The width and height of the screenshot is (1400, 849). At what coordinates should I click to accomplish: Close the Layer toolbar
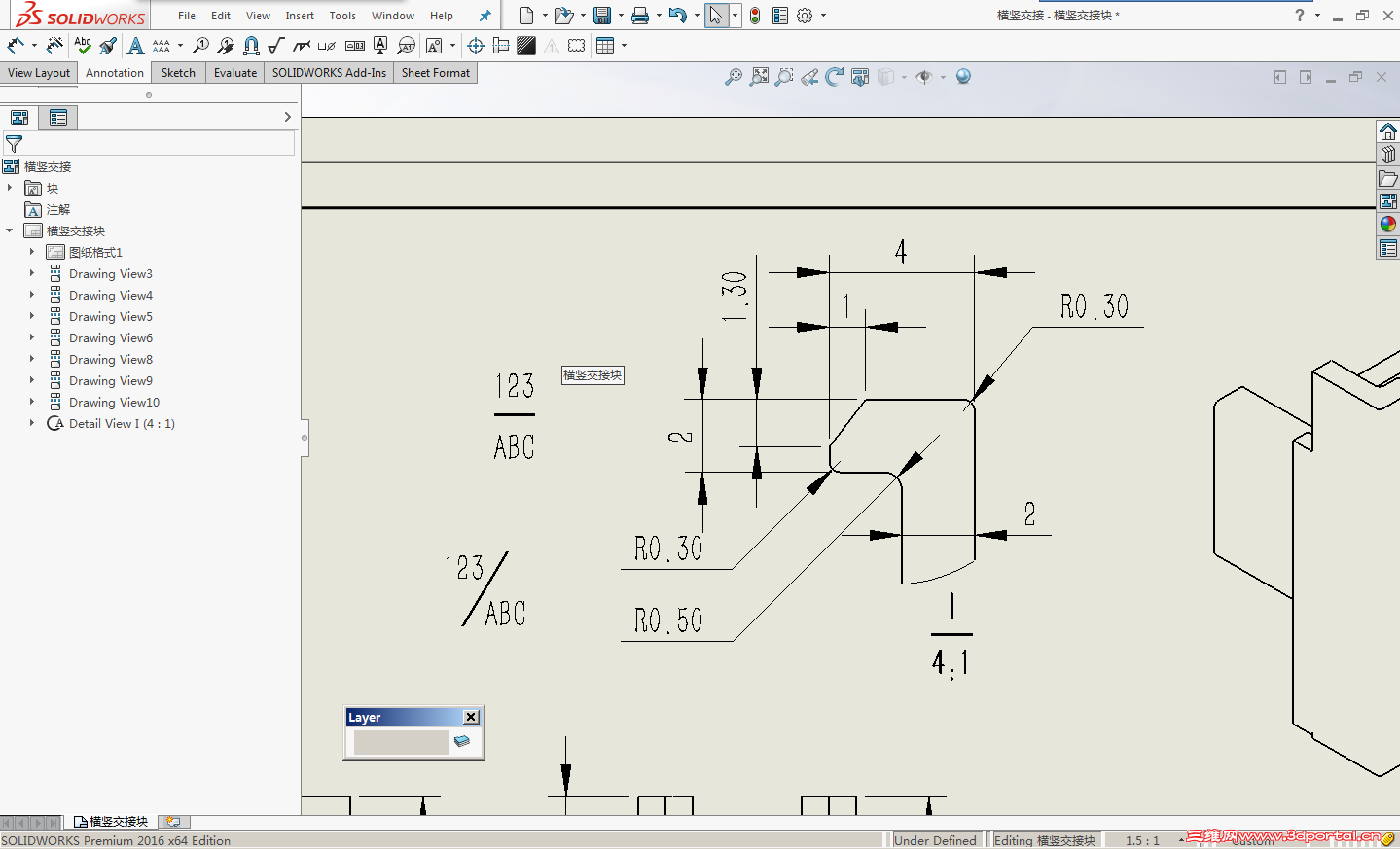[471, 717]
